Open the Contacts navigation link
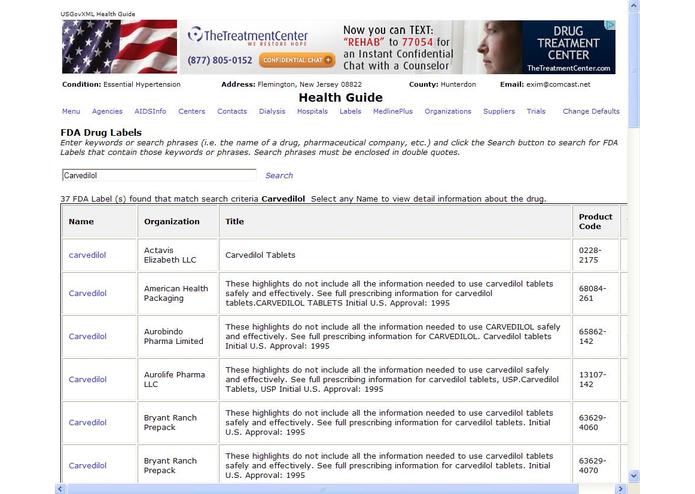This screenshot has height=494, width=695. [232, 111]
